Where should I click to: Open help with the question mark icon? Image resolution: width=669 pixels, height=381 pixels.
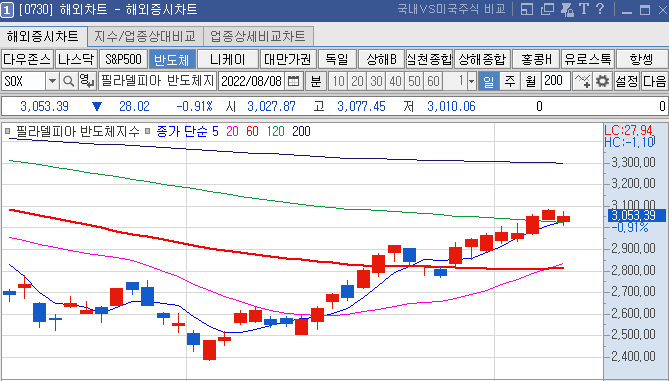pos(599,9)
